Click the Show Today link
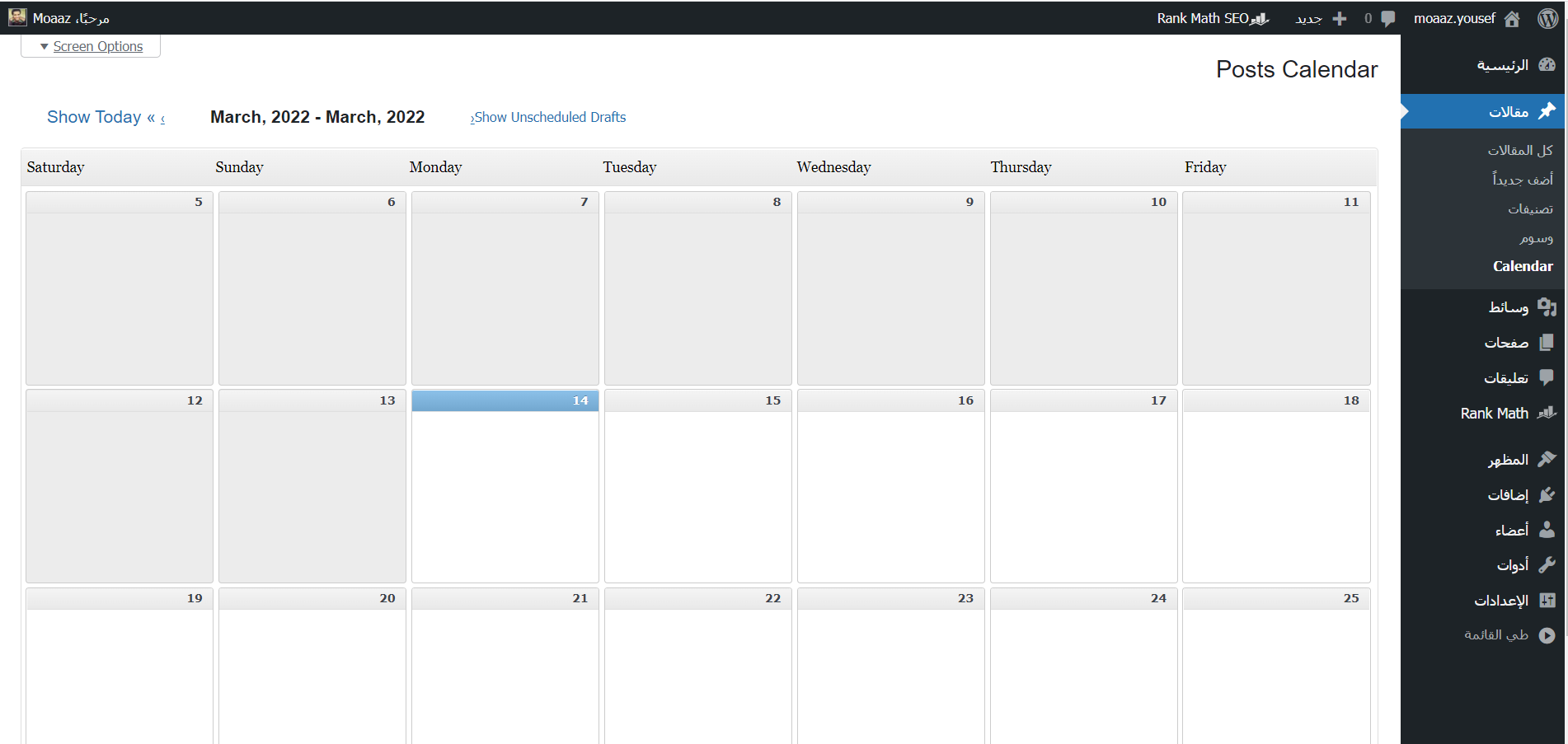 (94, 117)
